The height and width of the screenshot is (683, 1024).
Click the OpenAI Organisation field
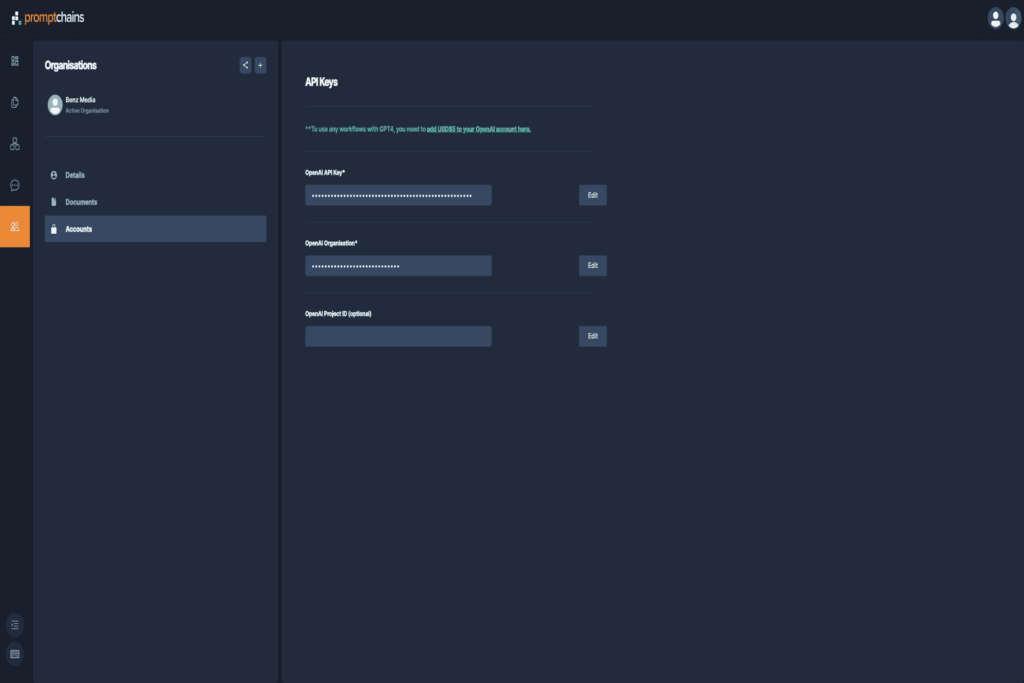[398, 266]
